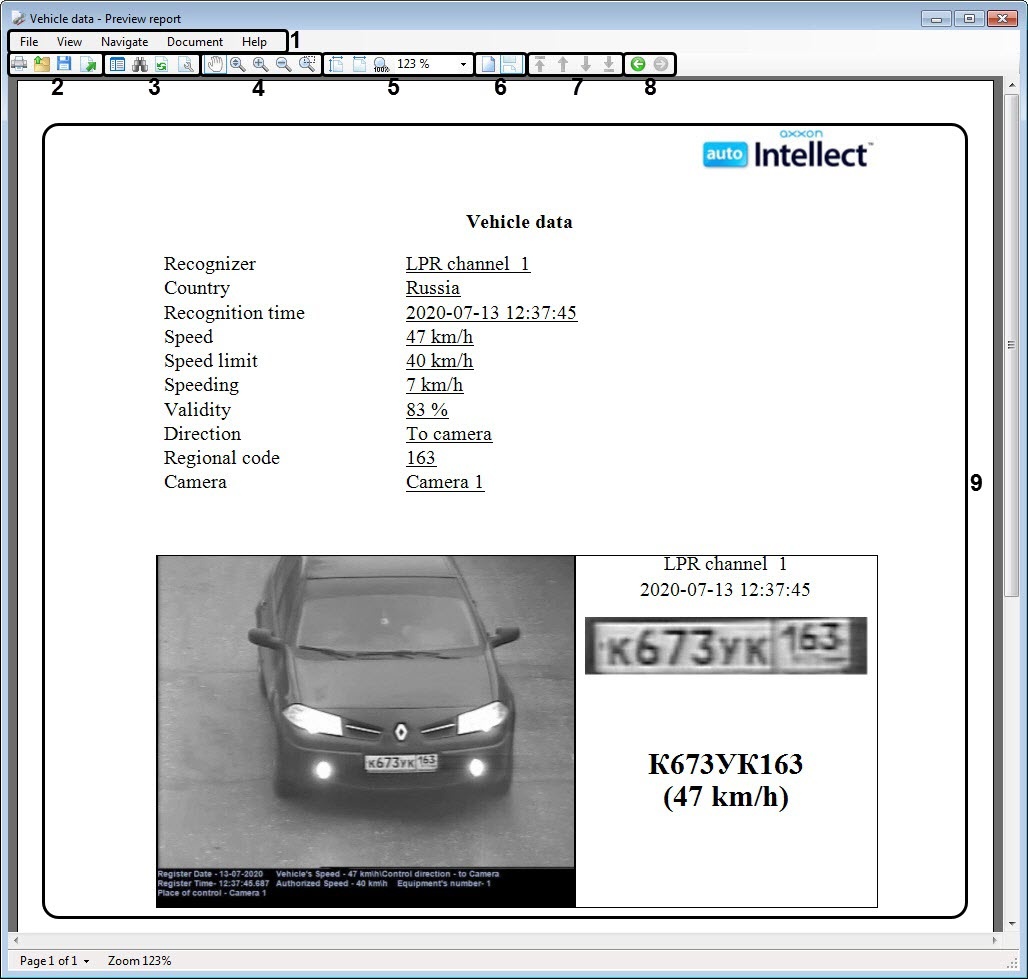Click the 'Russia' country value
Screen dimensions: 1028x979
click(x=433, y=288)
